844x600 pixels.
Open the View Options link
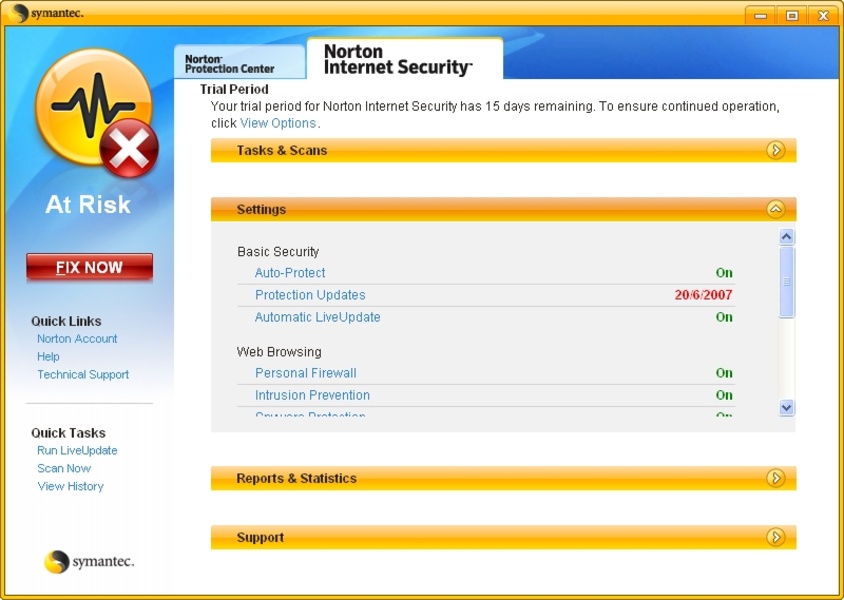pyautogui.click(x=278, y=123)
